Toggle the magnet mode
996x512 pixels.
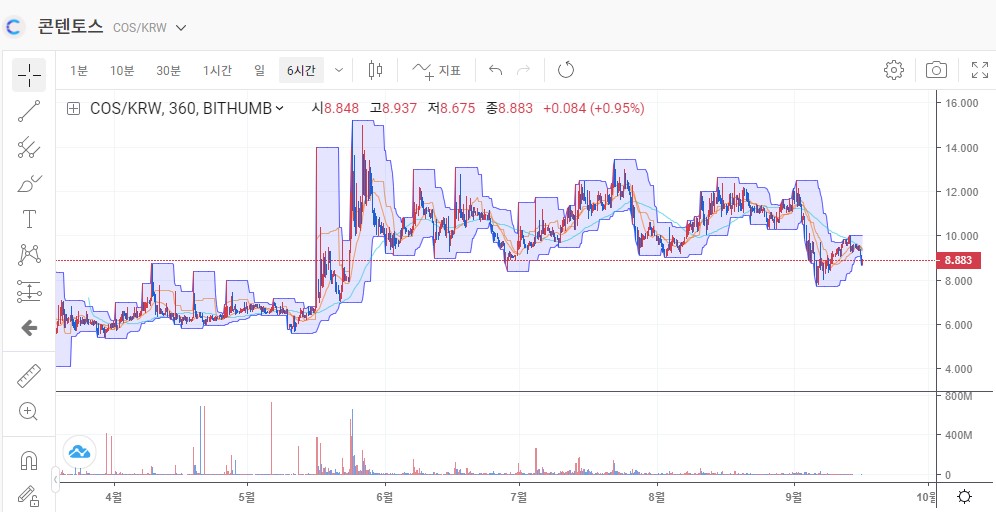(29, 459)
